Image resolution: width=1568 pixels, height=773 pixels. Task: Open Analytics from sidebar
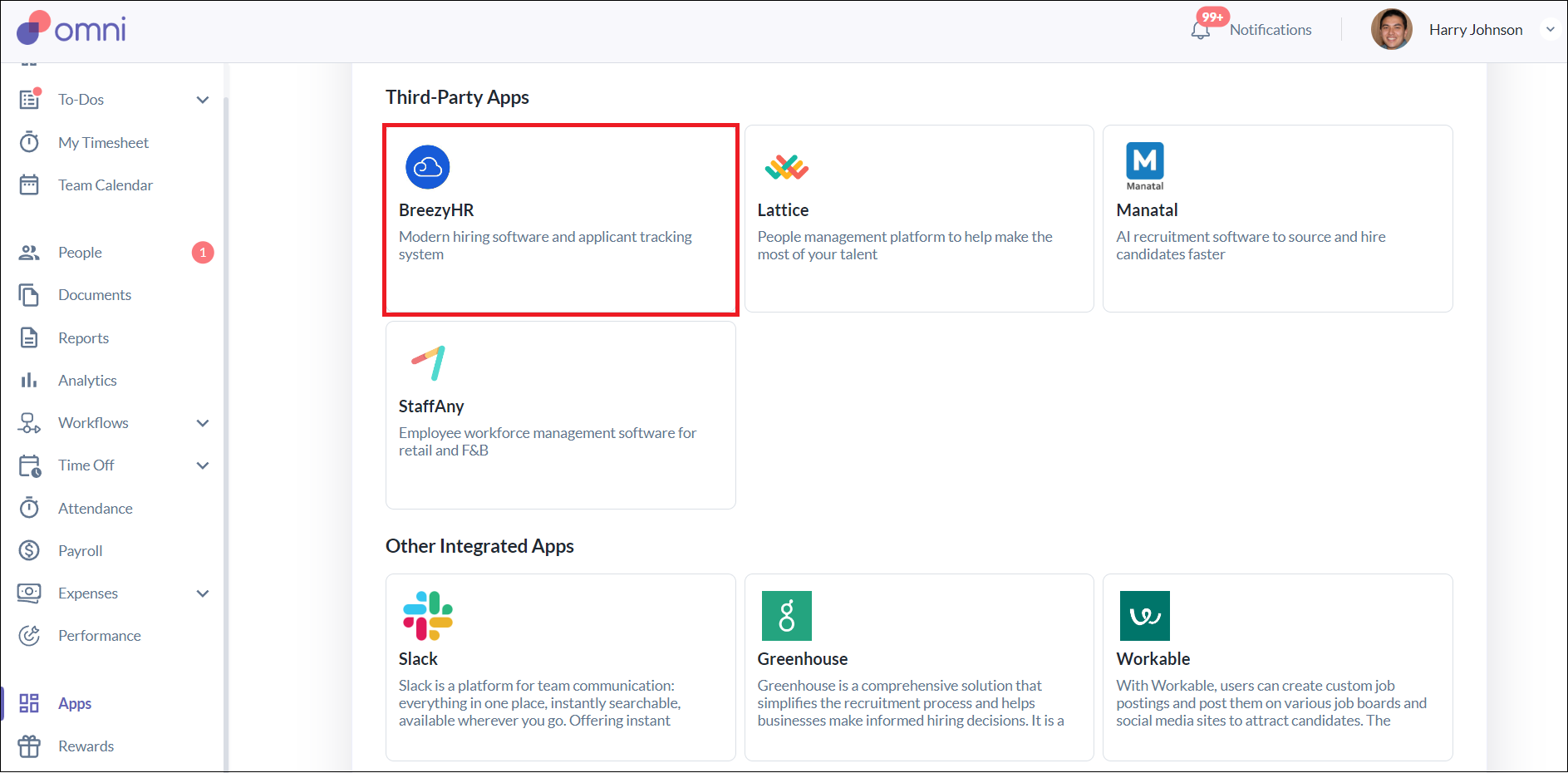point(87,381)
